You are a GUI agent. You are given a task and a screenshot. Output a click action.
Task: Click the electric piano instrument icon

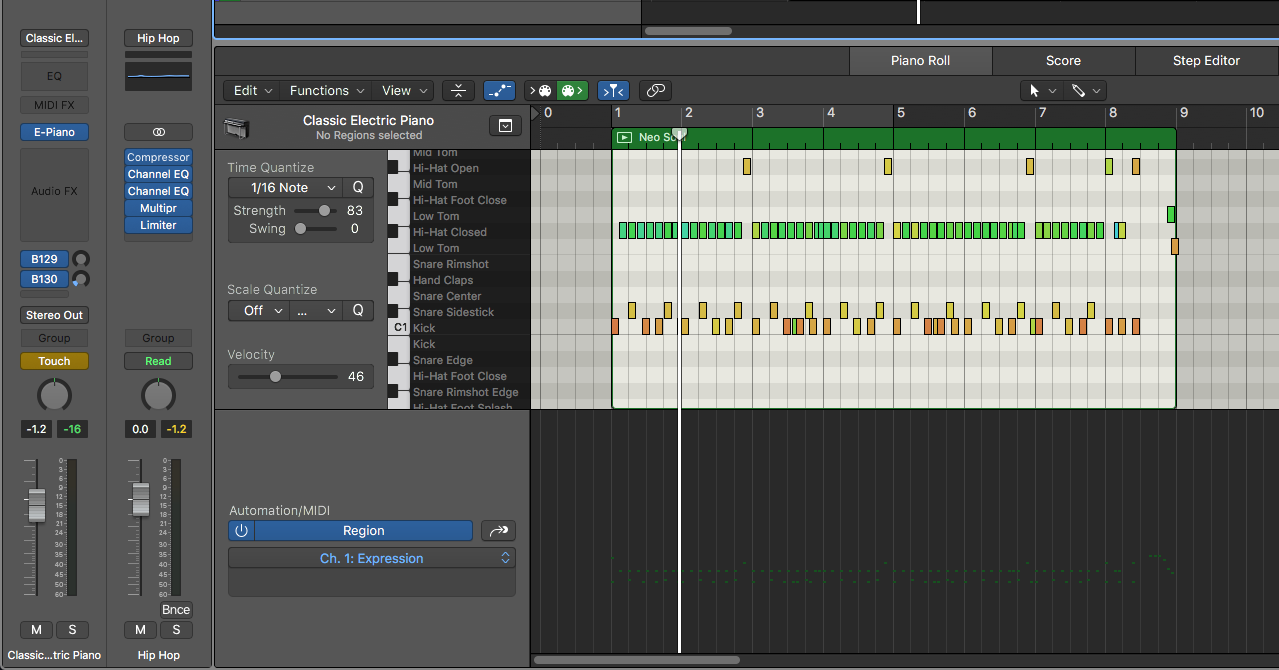tap(237, 127)
